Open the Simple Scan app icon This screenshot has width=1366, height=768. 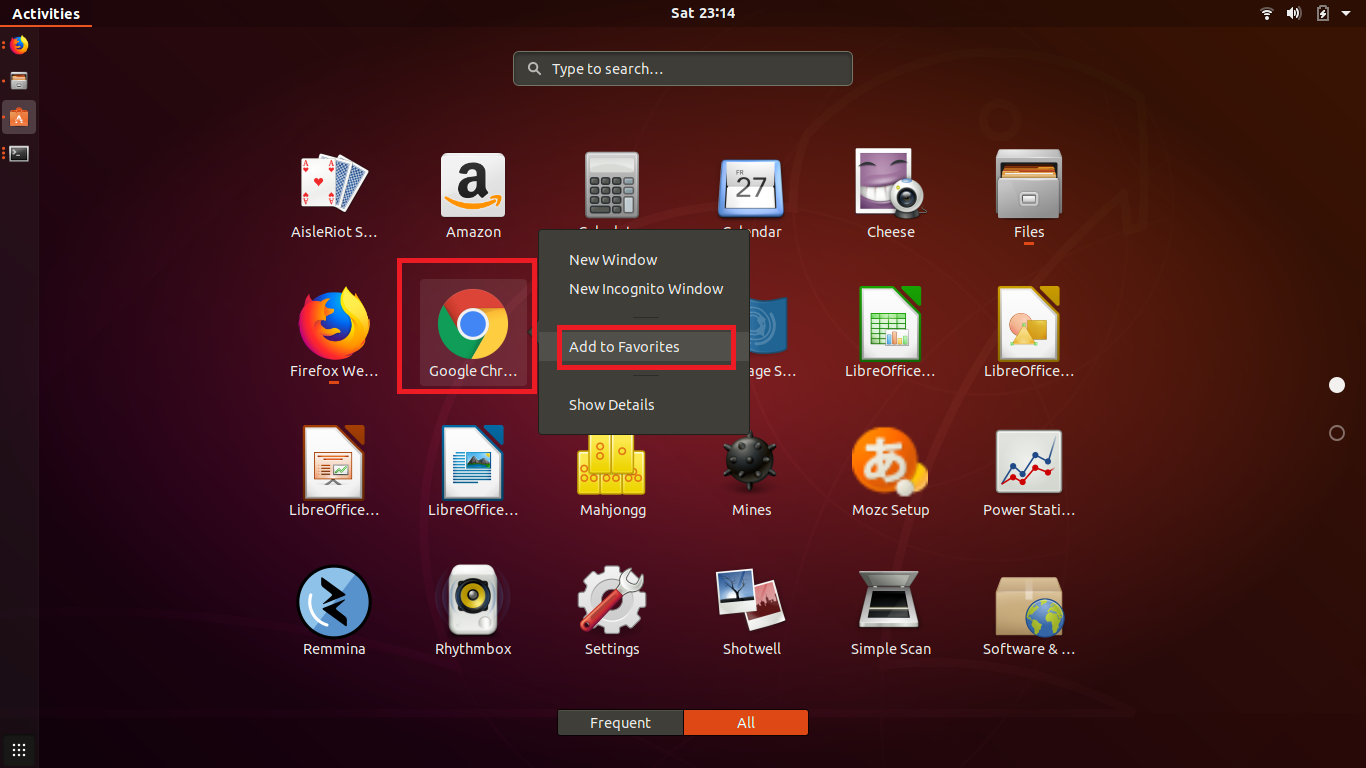pyautogui.click(x=890, y=601)
